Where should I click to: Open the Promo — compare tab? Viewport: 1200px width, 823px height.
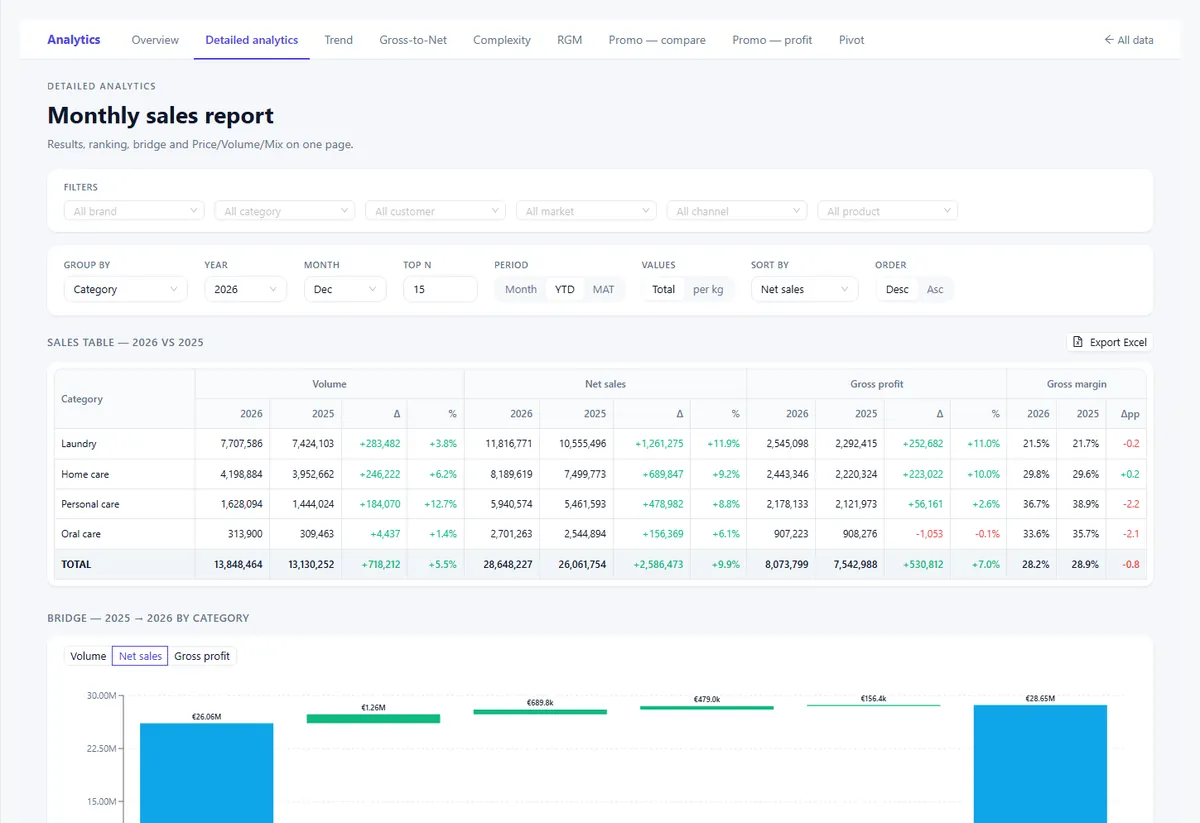pyautogui.click(x=657, y=40)
